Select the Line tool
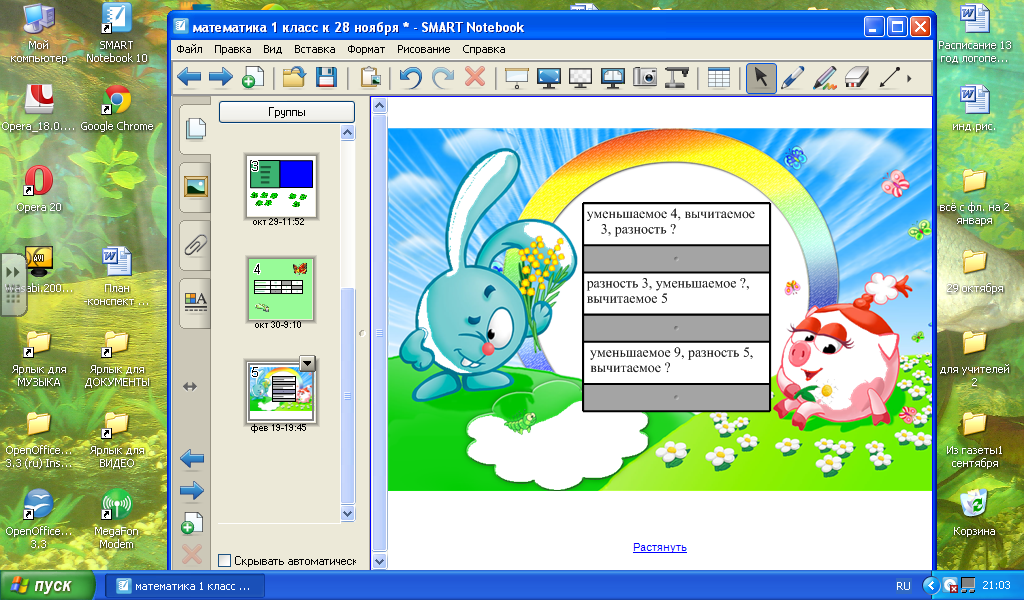Image resolution: width=1024 pixels, height=600 pixels. coord(888,78)
